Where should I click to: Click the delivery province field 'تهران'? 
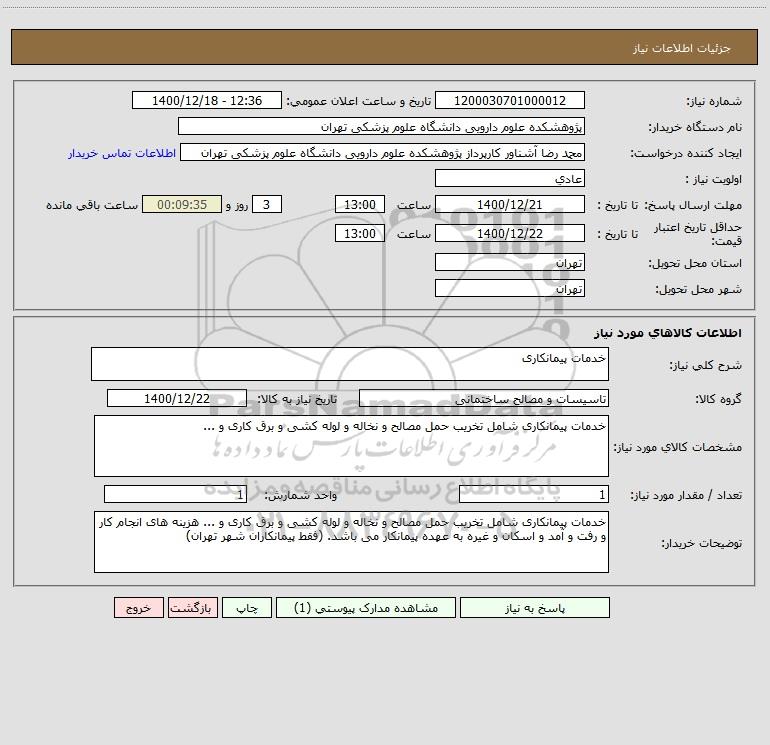click(510, 262)
